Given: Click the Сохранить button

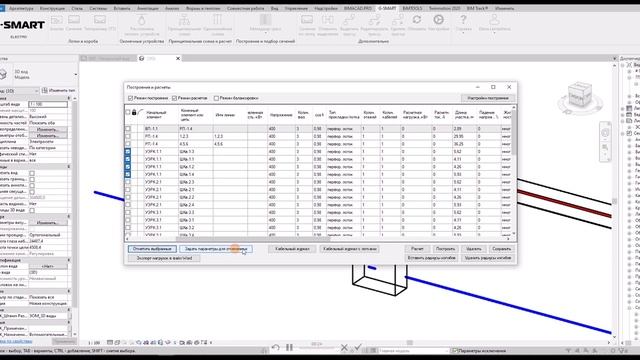Looking at the screenshot, I should 502,249.
